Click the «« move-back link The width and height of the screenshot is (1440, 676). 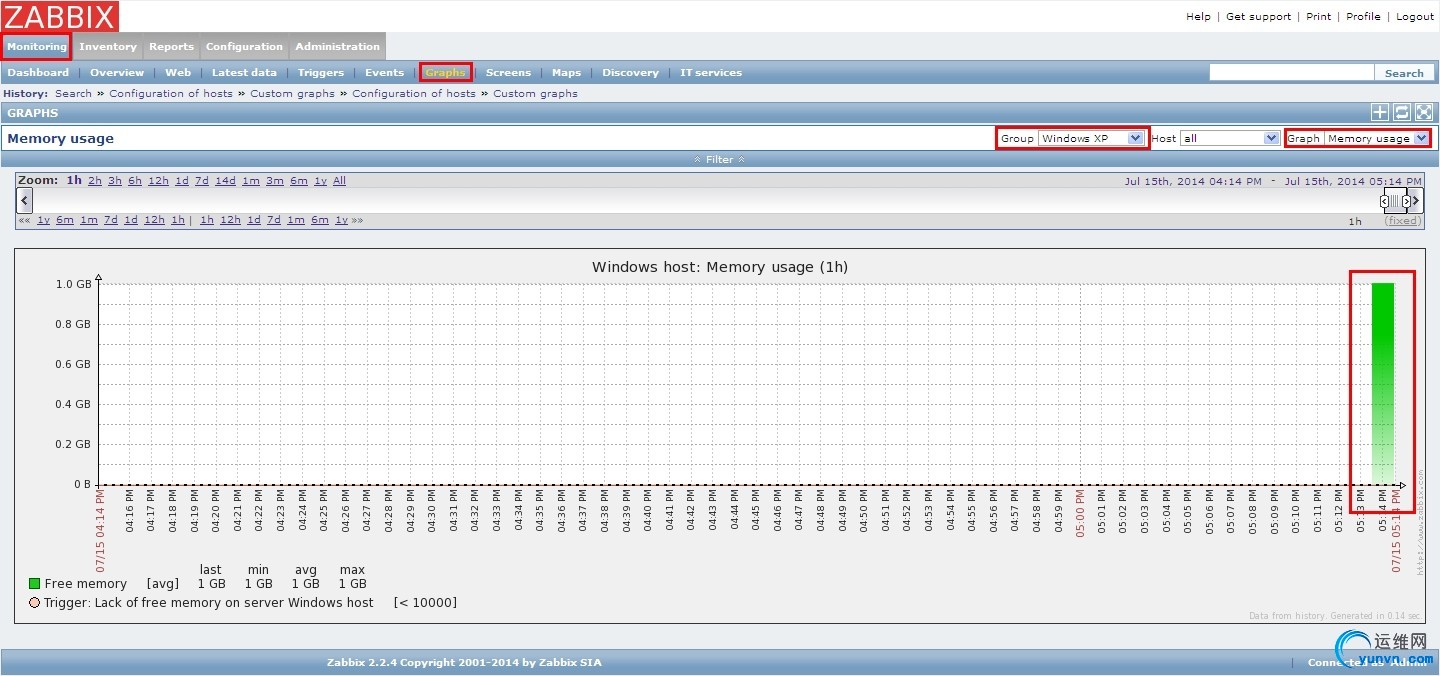(x=24, y=220)
